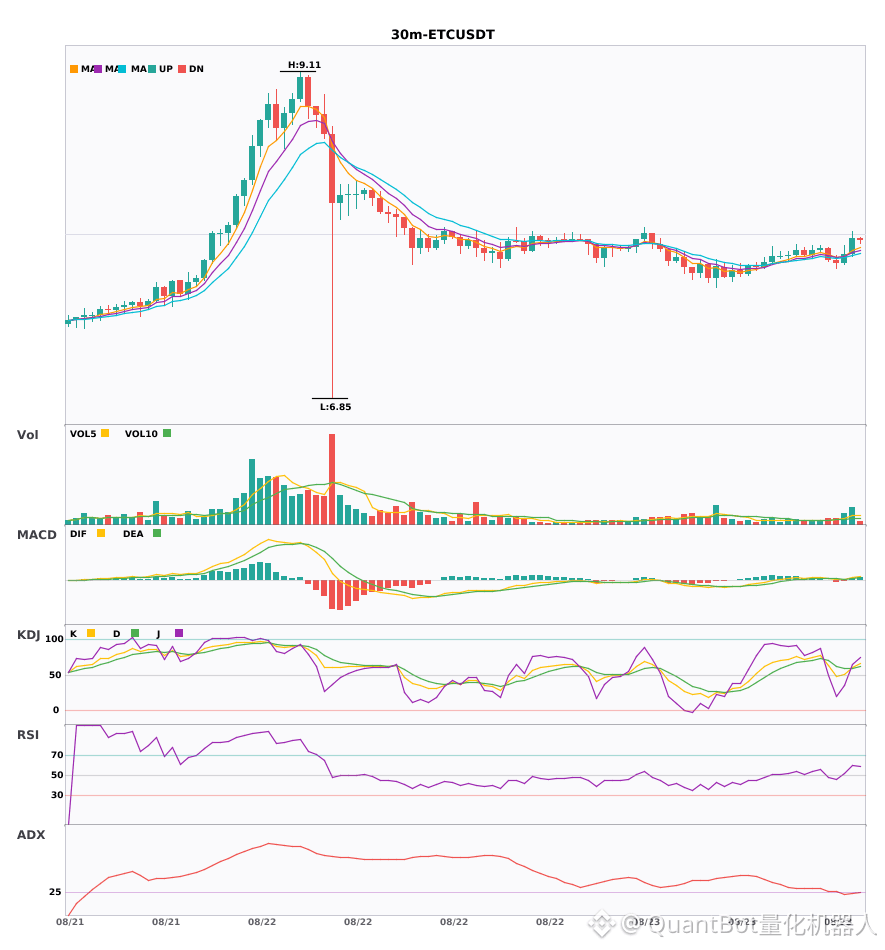The height and width of the screenshot is (950, 885).
Task: Click the H:9.11 high price label
Action: (x=304, y=65)
